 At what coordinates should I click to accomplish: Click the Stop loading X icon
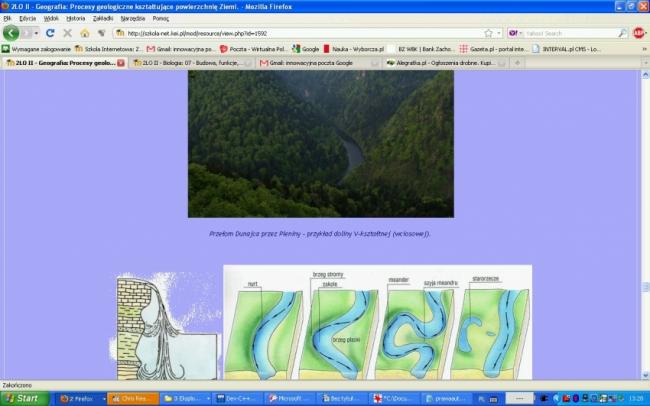point(67,33)
